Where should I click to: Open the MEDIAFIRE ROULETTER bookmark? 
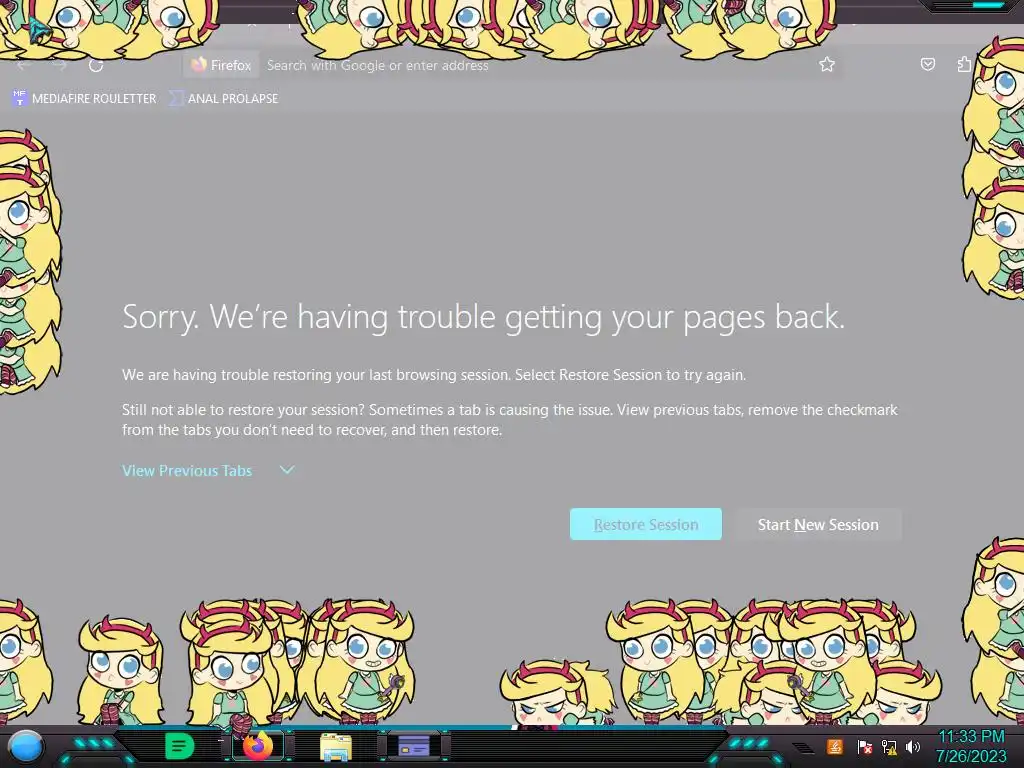[x=84, y=99]
